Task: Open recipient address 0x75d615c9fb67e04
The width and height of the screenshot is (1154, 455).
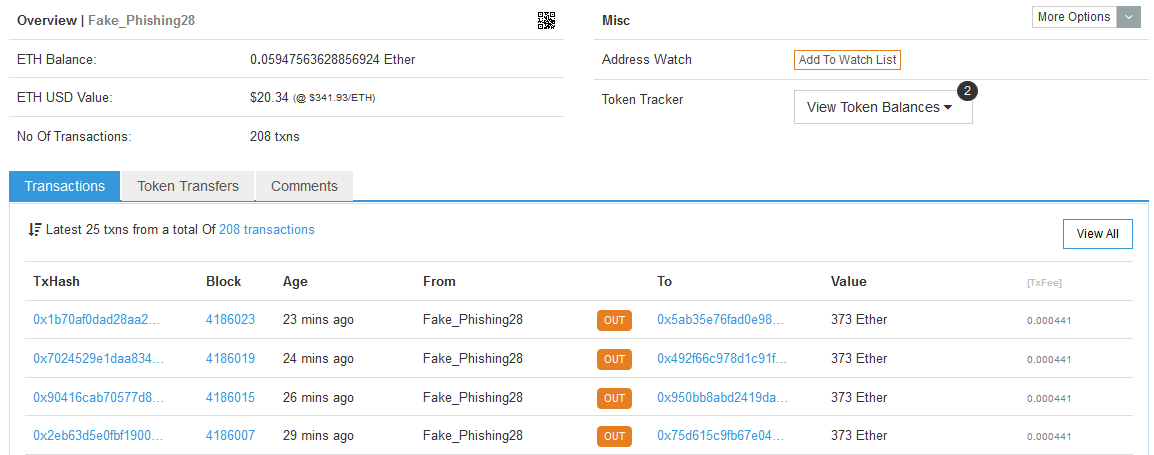Action: click(720, 436)
